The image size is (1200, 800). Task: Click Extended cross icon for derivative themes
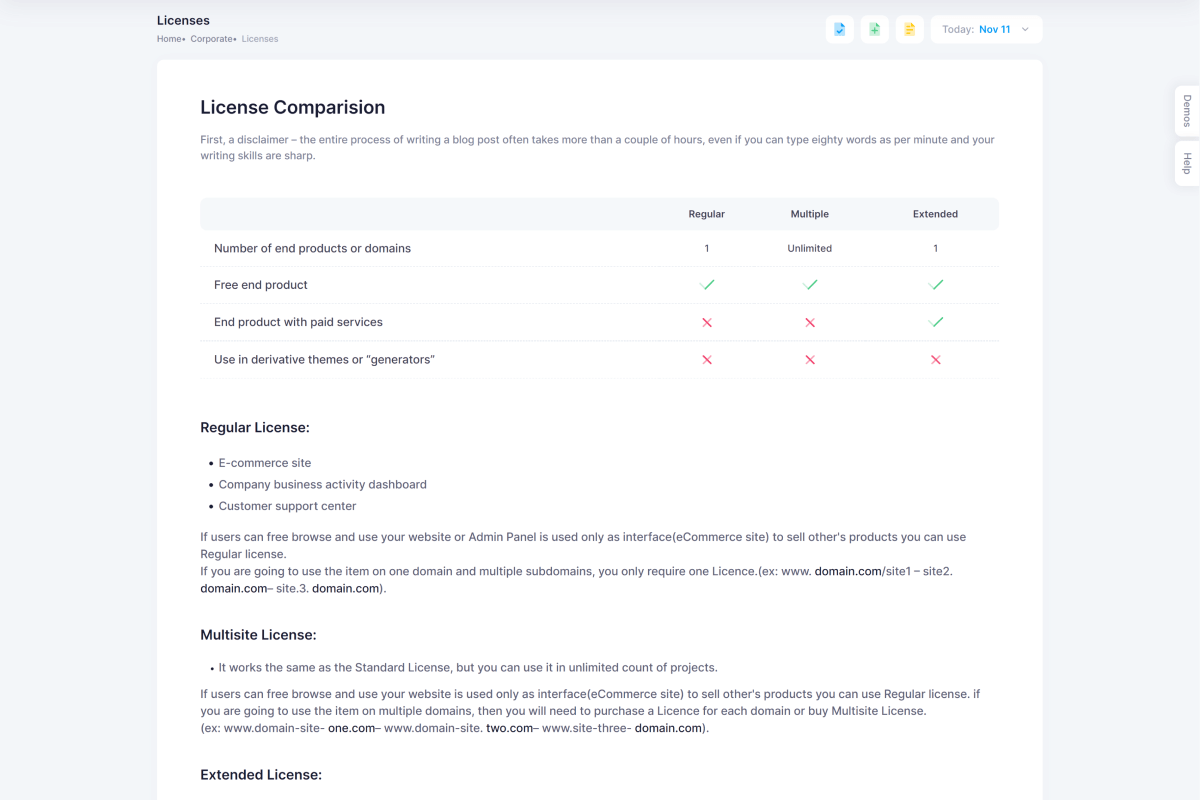pos(935,360)
